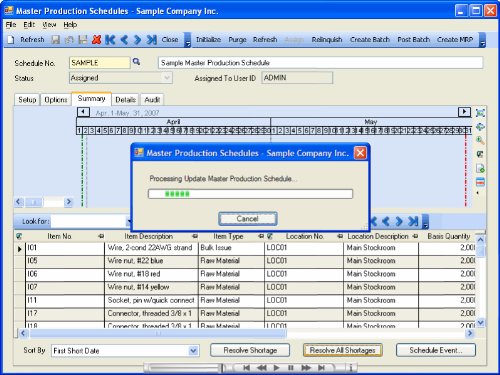Click the pin icon on Location Description column
This screenshot has width=500, height=375.
point(415,236)
